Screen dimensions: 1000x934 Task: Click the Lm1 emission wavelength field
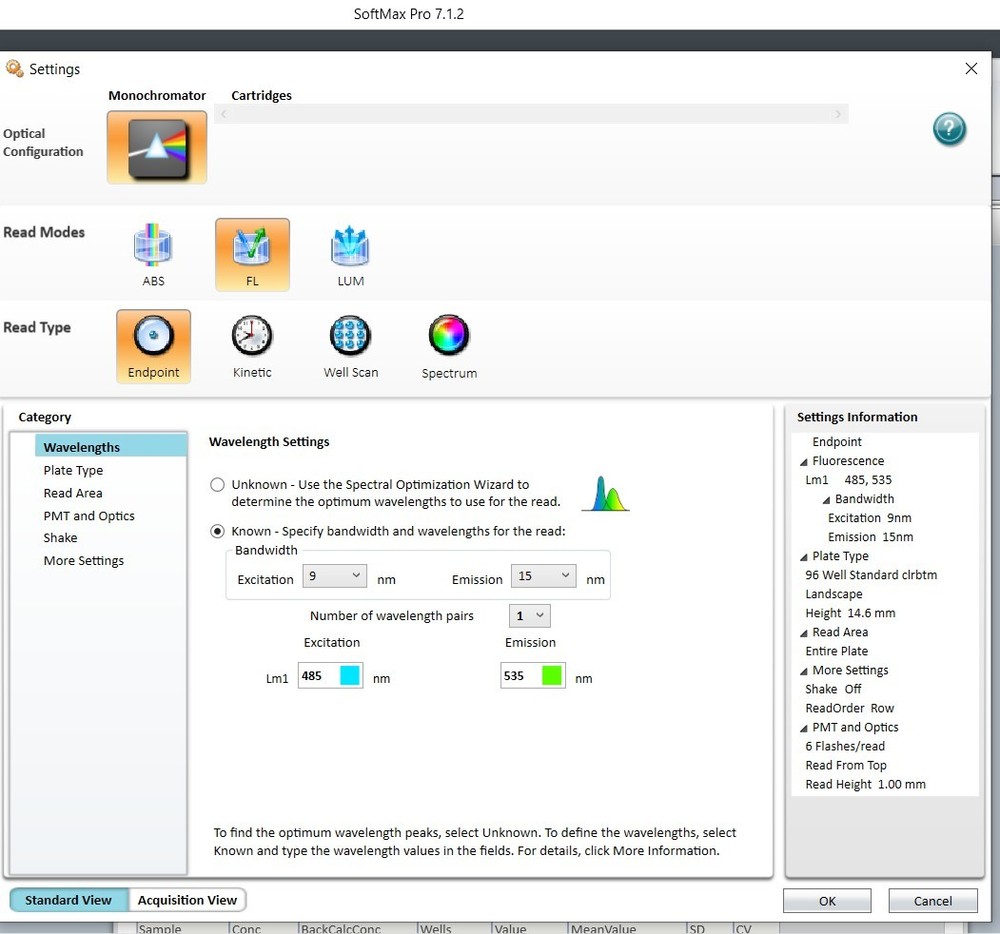coord(533,676)
